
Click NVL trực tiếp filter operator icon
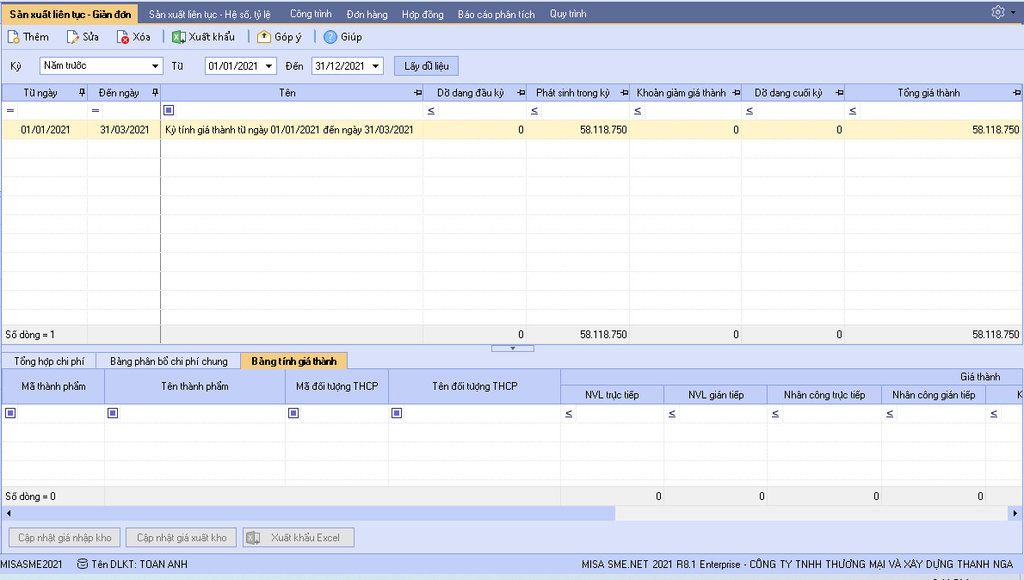coord(569,413)
